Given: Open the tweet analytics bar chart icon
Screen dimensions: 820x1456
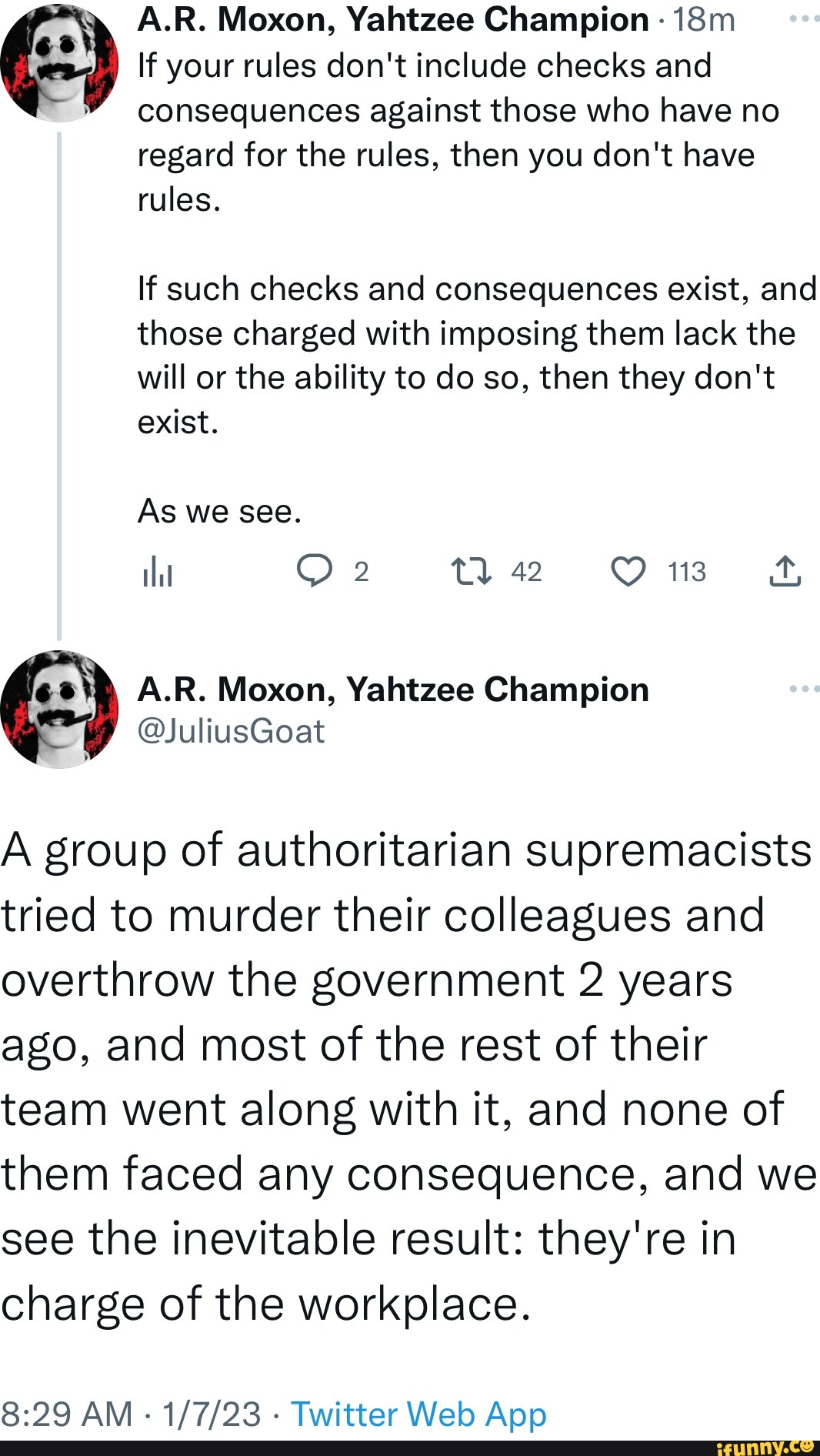Looking at the screenshot, I should [x=157, y=572].
